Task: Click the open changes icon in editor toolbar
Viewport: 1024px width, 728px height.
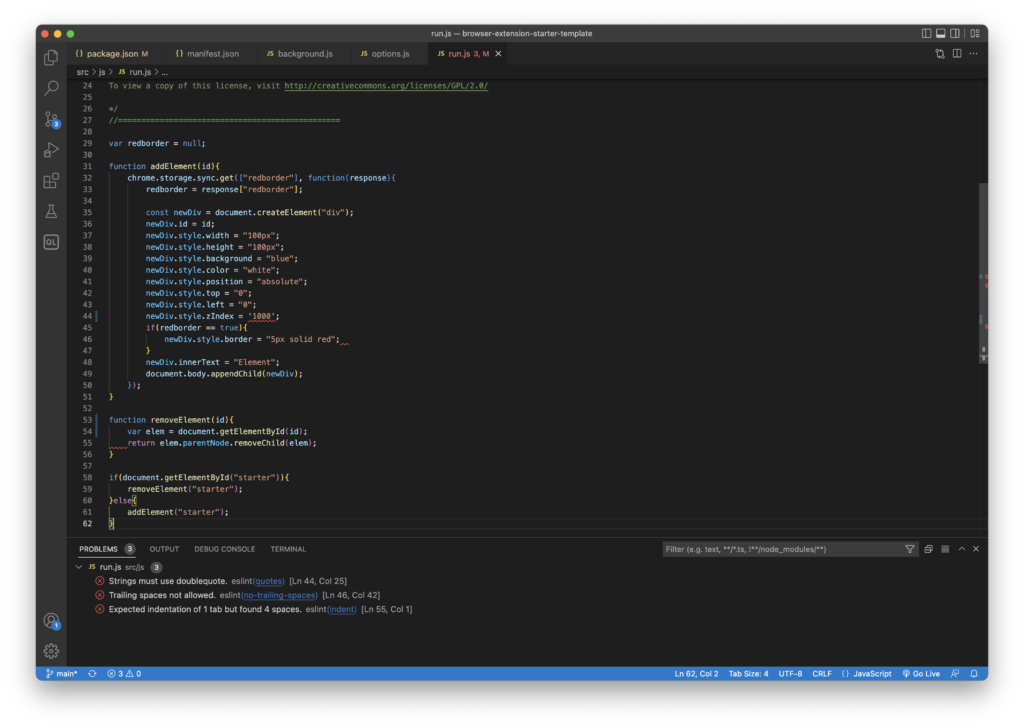Action: point(940,54)
